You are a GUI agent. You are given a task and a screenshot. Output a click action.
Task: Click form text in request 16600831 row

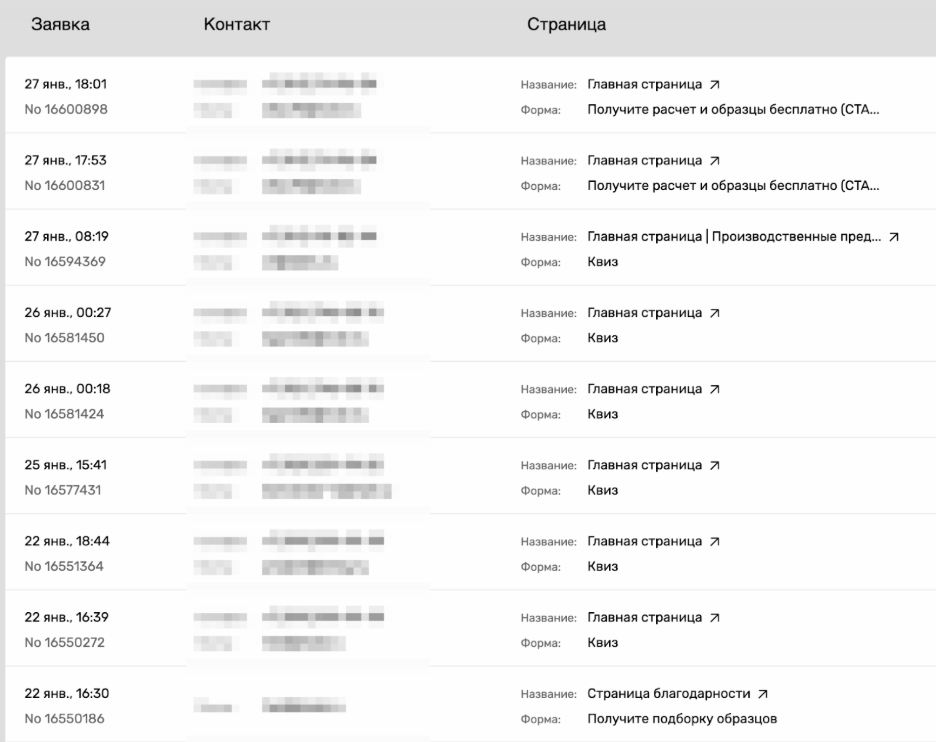coord(732,185)
